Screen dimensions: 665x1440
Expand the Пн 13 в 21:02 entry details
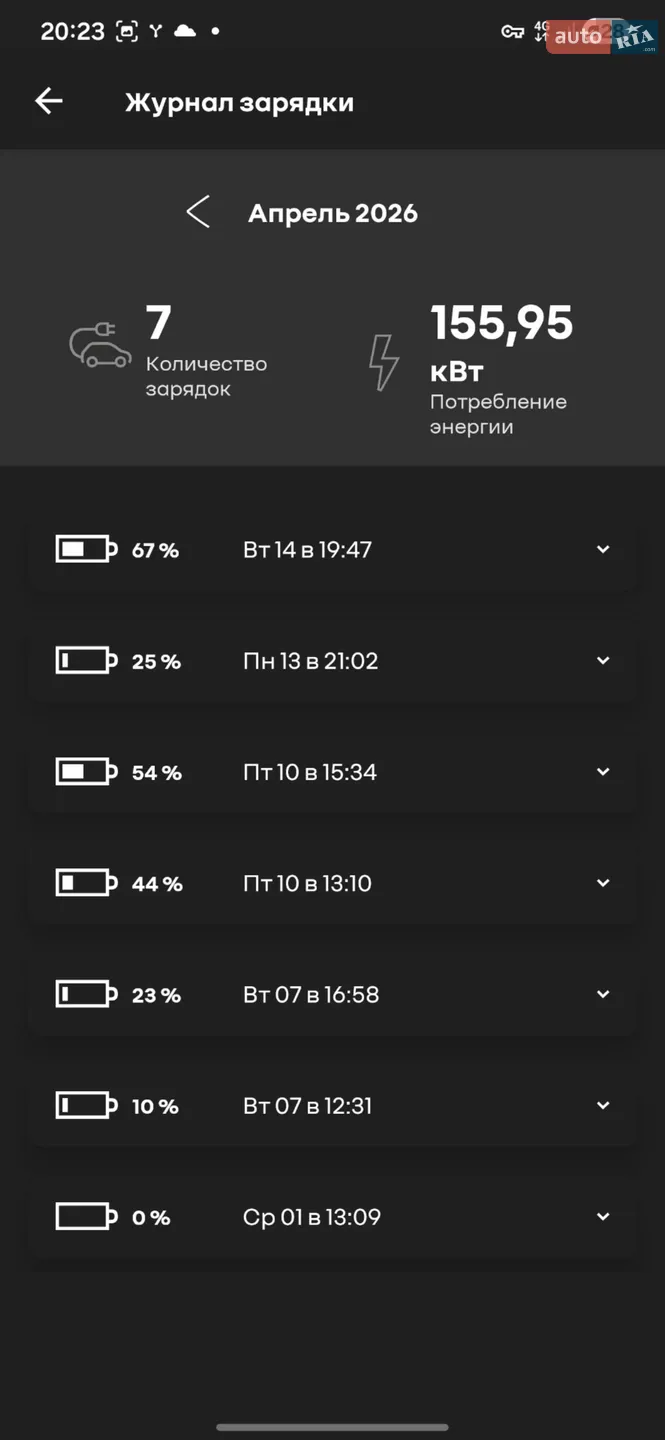tap(603, 661)
